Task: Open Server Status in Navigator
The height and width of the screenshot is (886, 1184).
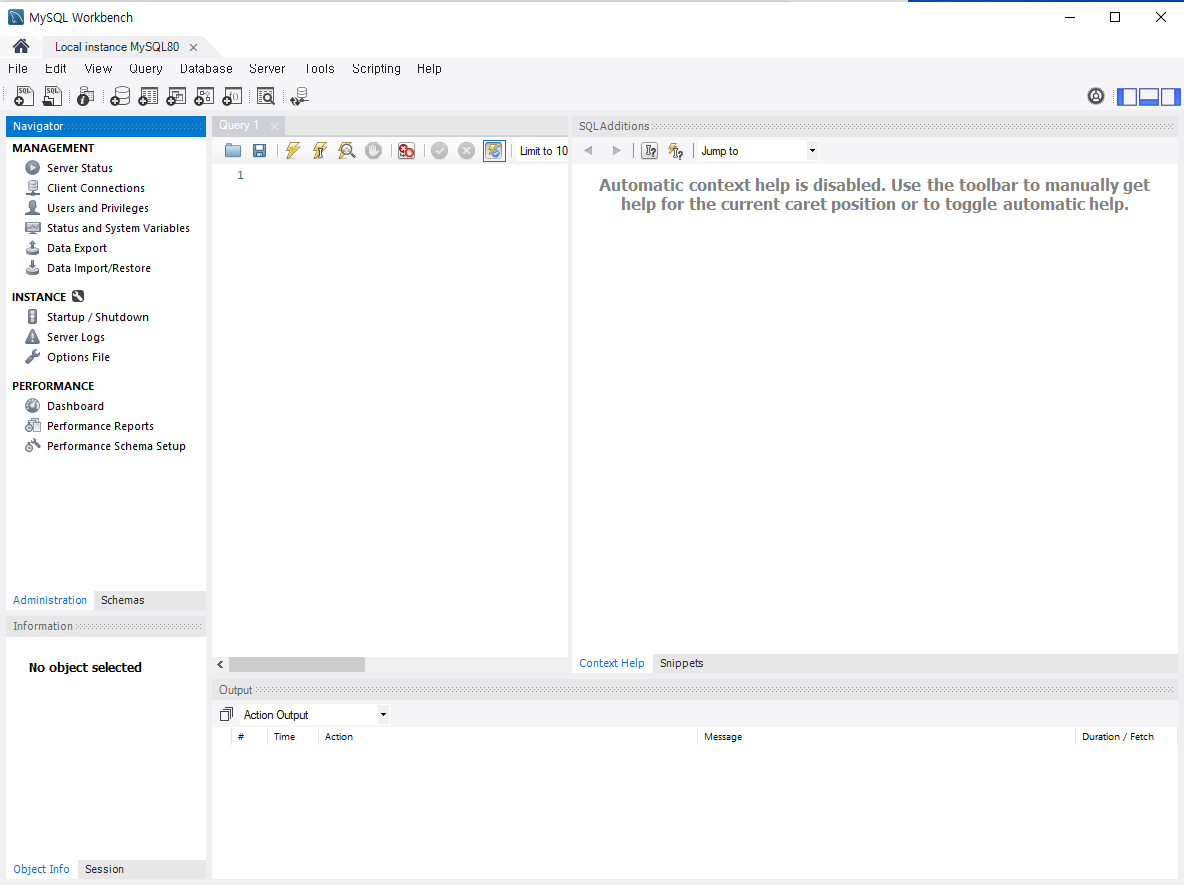Action: click(80, 168)
